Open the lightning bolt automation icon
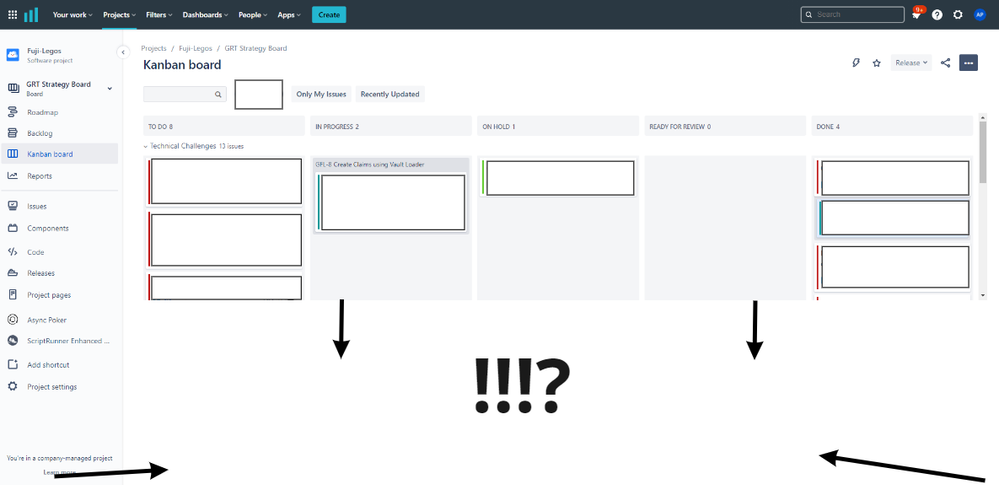The height and width of the screenshot is (485, 999). 856,63
